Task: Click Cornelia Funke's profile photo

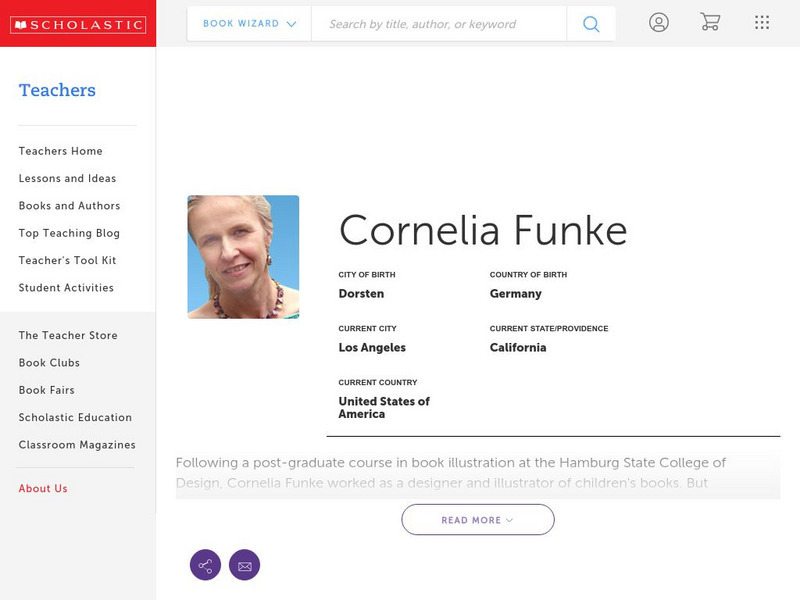Action: (242, 256)
